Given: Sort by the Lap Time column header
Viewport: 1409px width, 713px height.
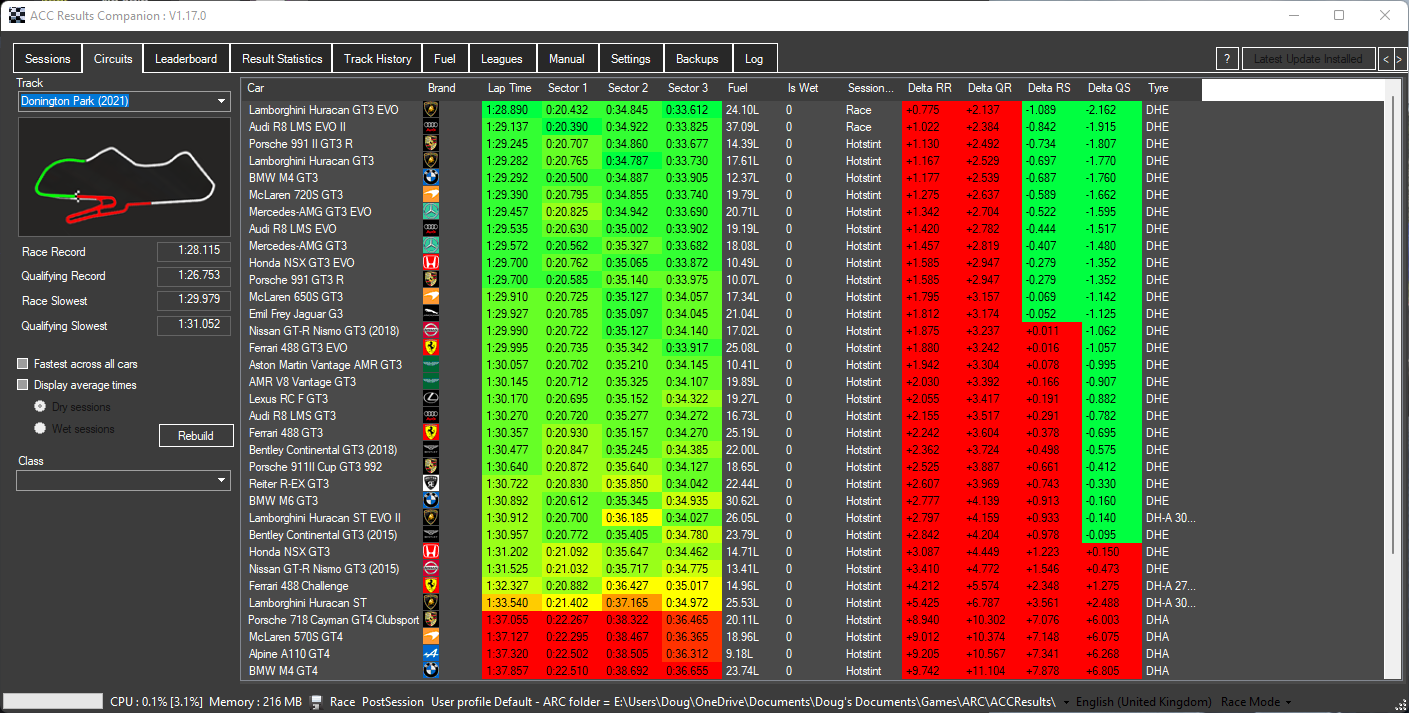Looking at the screenshot, I should pyautogui.click(x=509, y=88).
